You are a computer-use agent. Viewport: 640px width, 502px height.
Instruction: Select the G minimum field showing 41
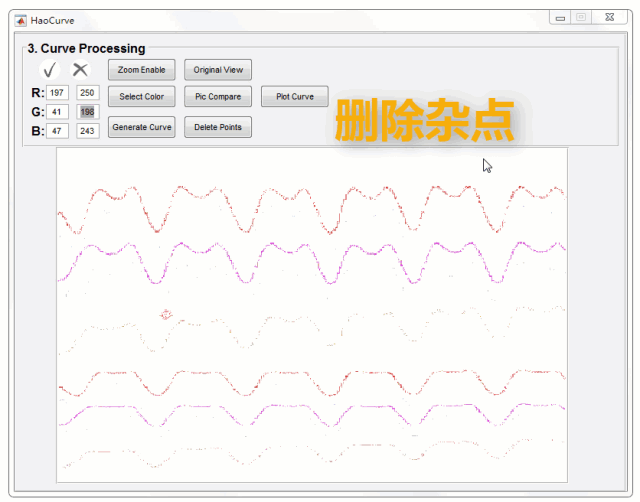point(57,112)
